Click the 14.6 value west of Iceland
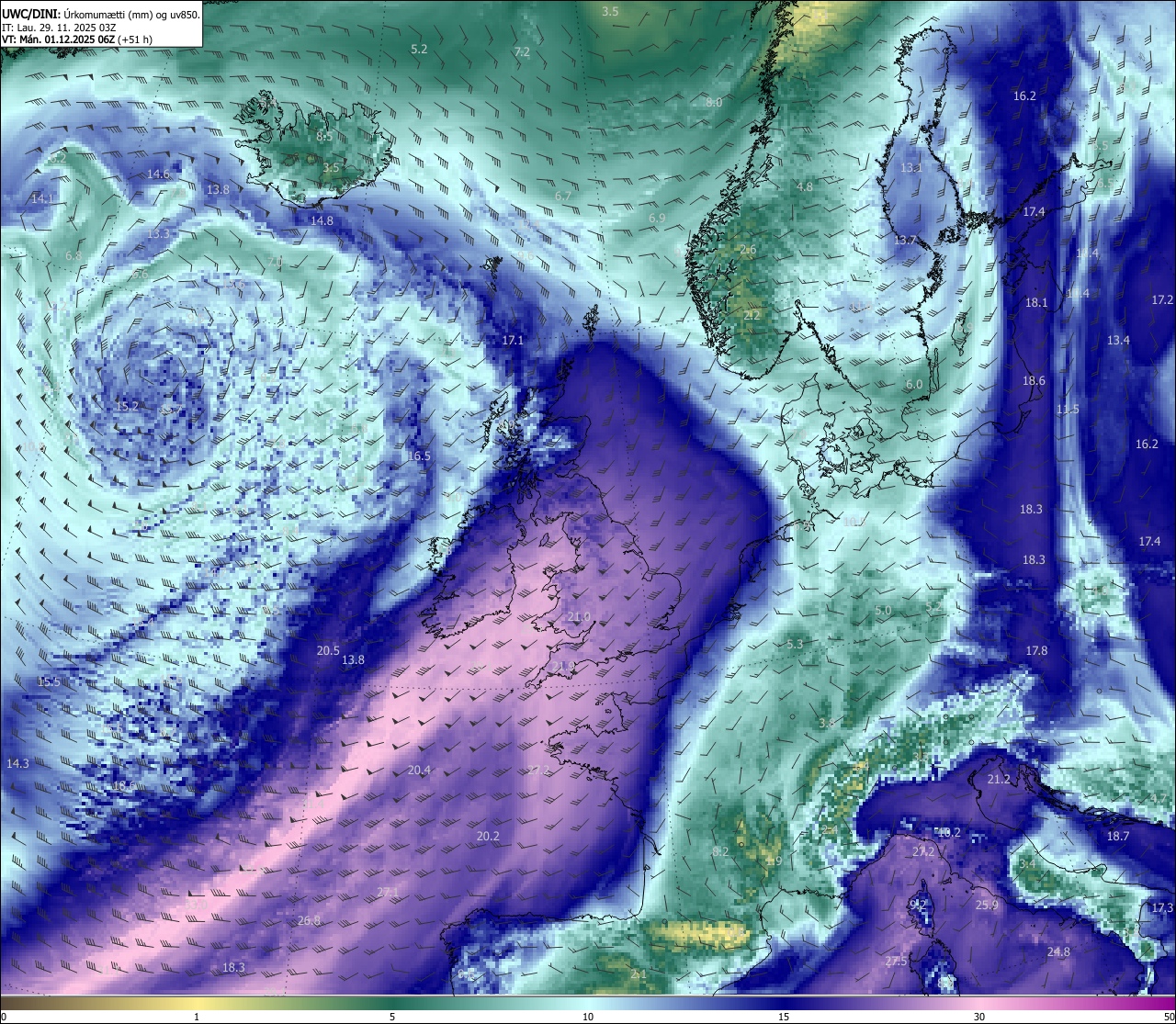 coord(158,174)
